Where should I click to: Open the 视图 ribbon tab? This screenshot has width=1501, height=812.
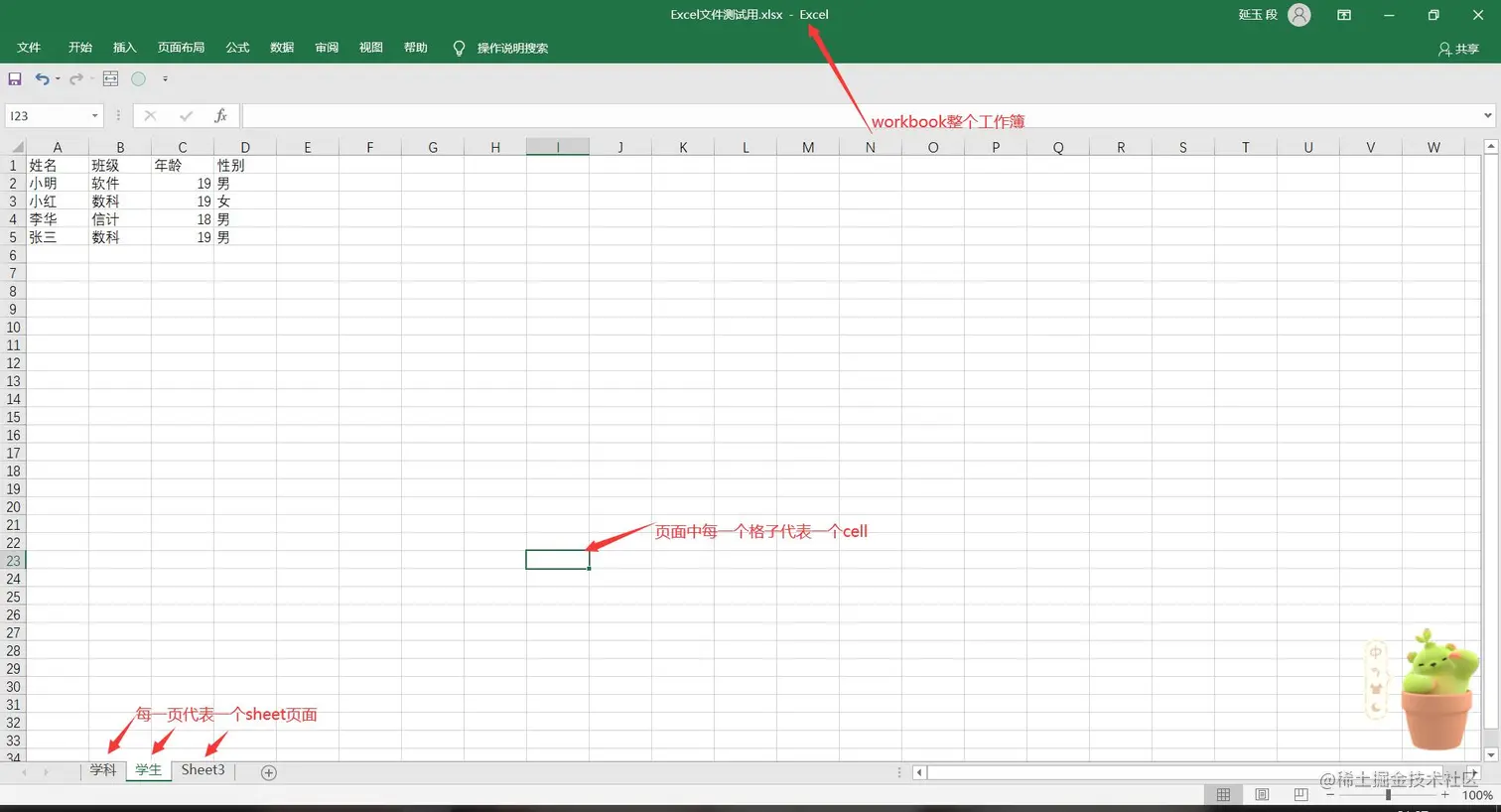coord(371,48)
